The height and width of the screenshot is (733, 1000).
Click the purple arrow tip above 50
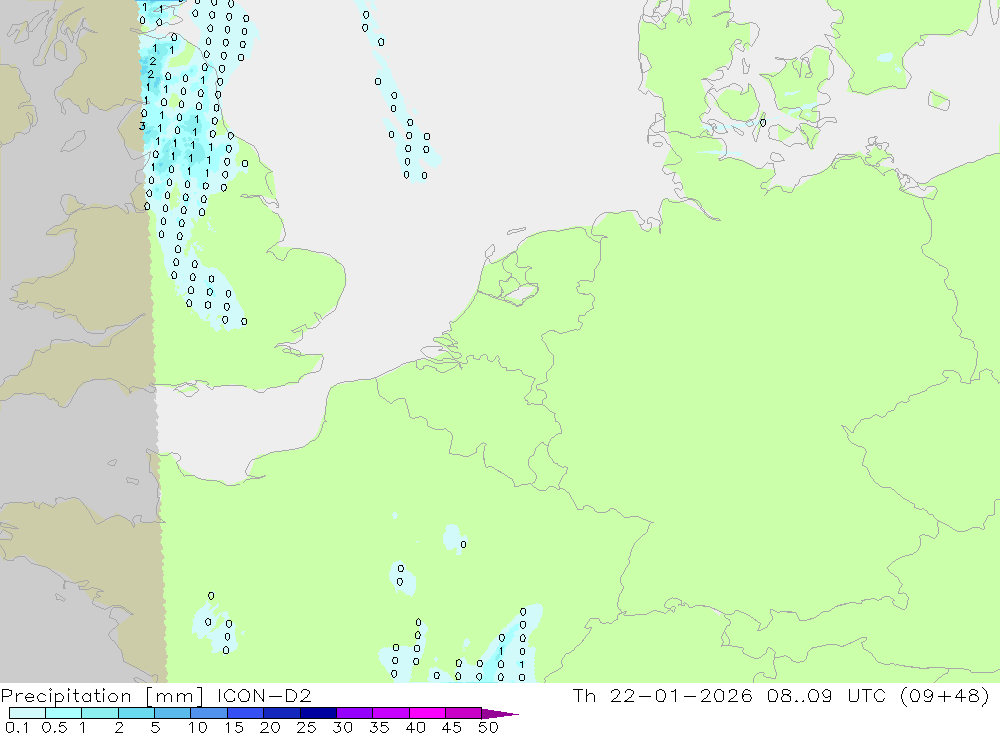pos(500,714)
